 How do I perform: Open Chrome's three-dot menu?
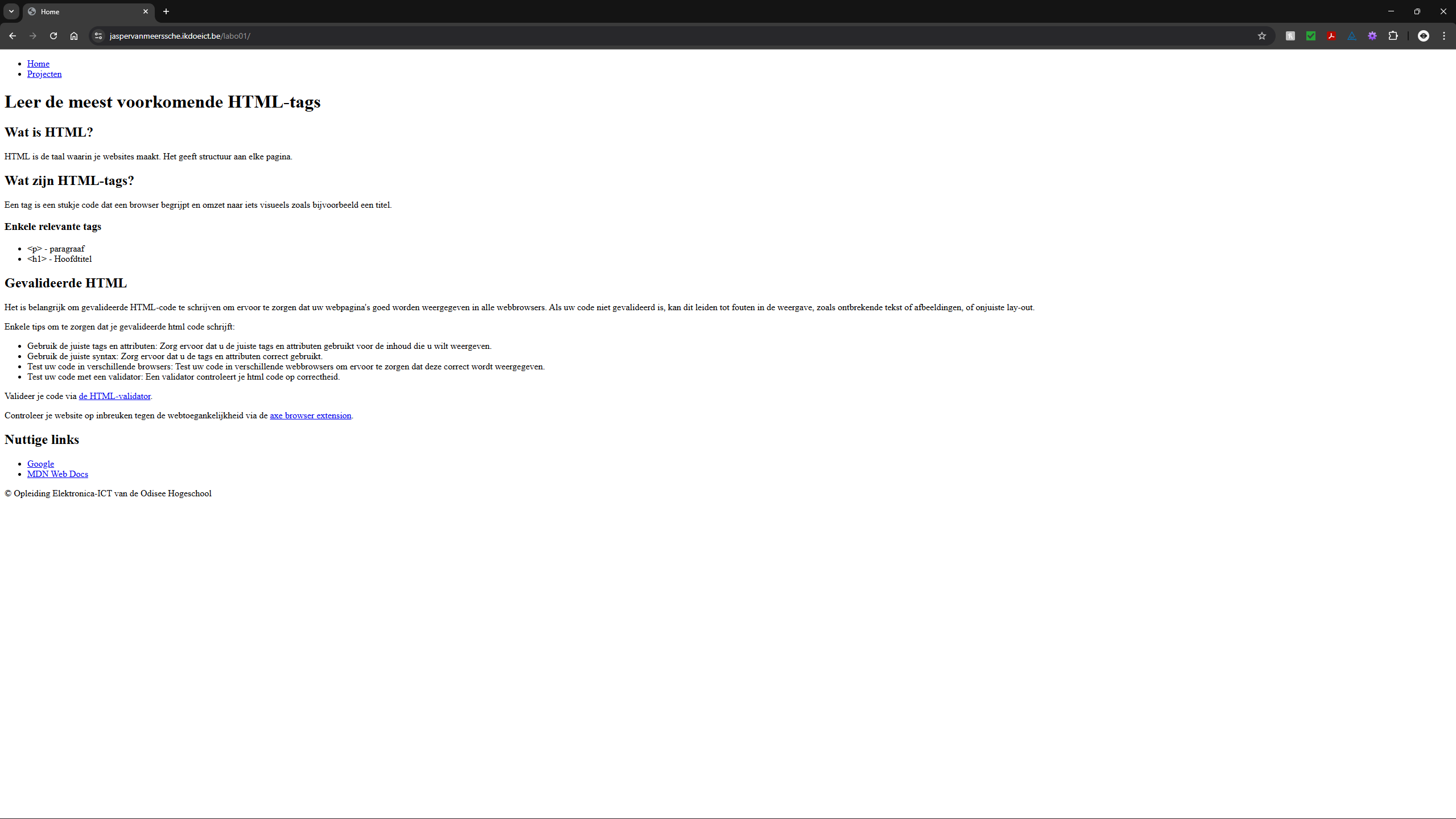pos(1443,36)
